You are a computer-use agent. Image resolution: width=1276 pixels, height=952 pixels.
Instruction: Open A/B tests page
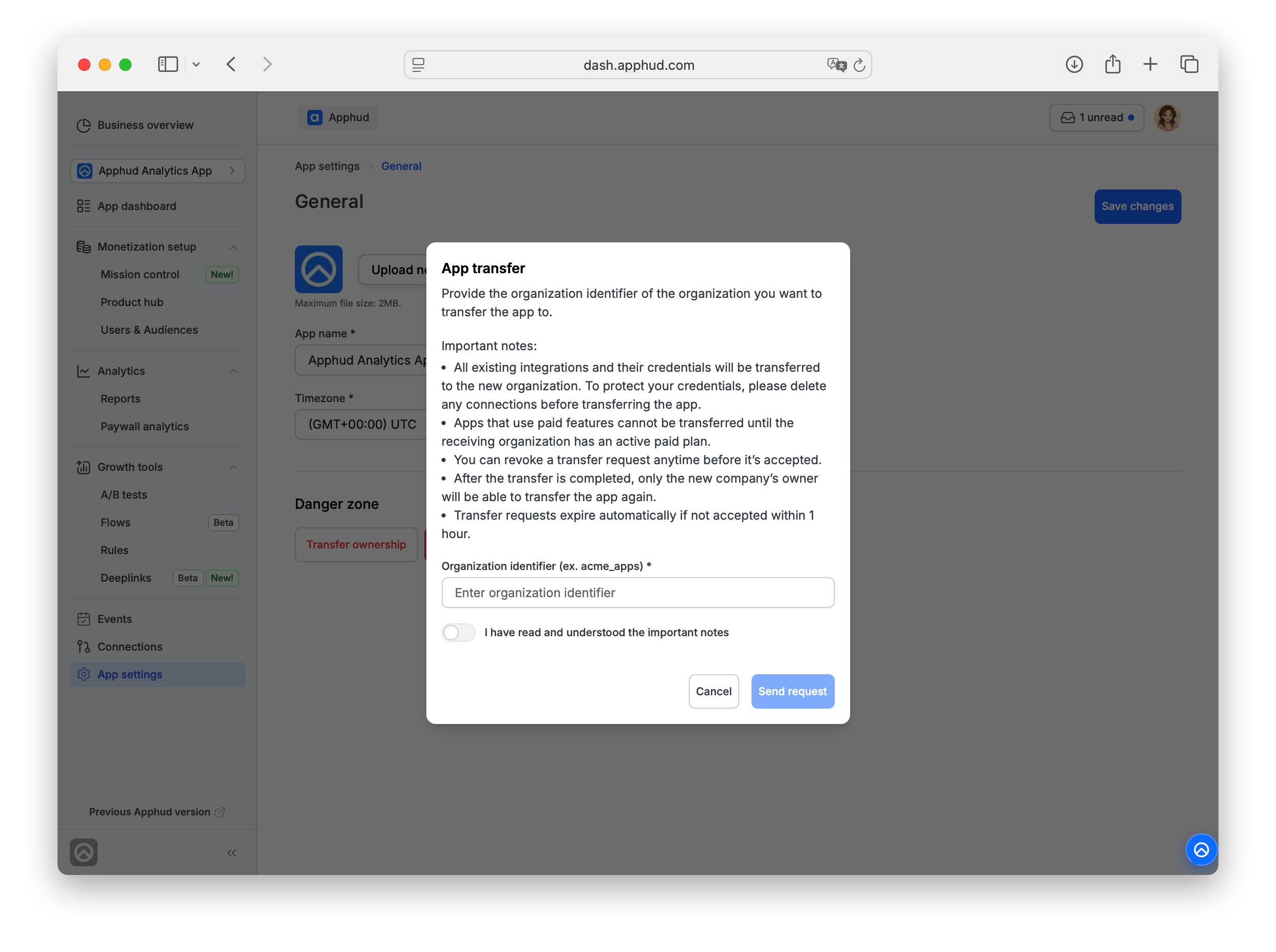tap(123, 495)
